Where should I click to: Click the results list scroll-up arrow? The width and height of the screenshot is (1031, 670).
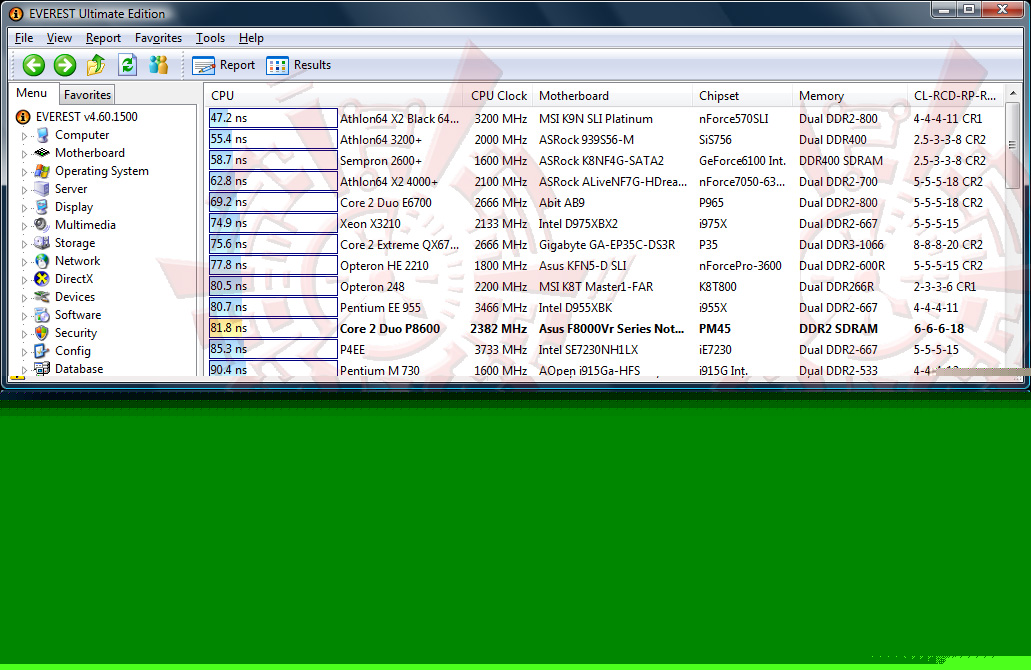click(1013, 94)
